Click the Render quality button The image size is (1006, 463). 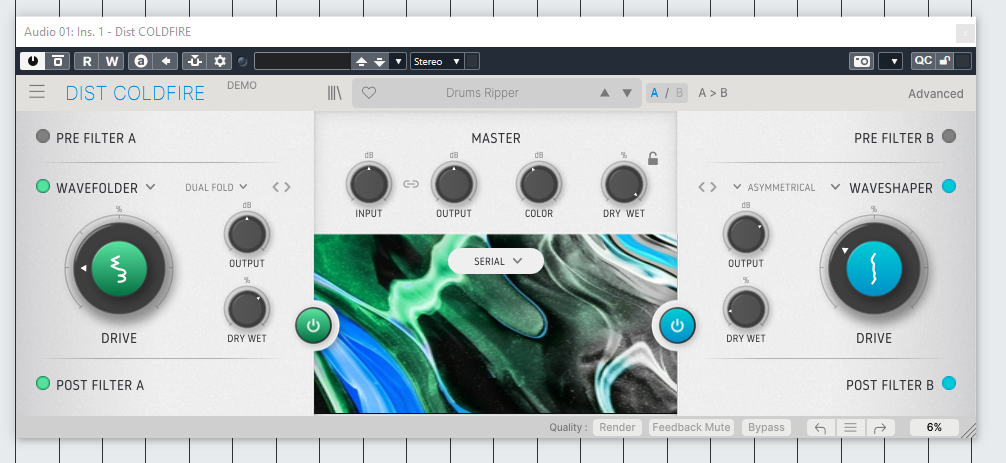[x=617, y=427]
